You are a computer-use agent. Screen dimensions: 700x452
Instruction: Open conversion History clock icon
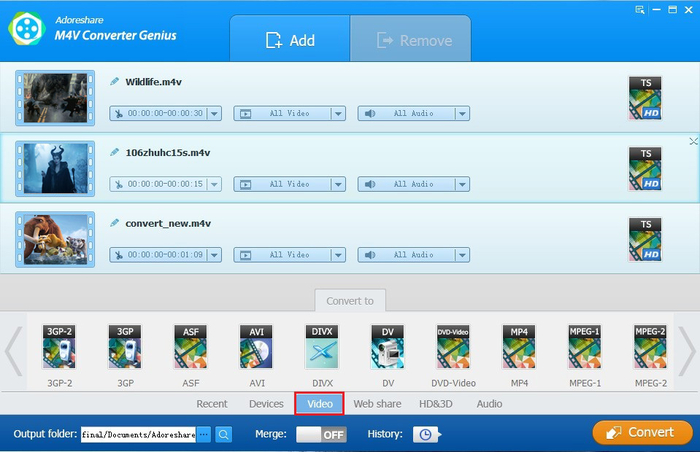tap(426, 434)
